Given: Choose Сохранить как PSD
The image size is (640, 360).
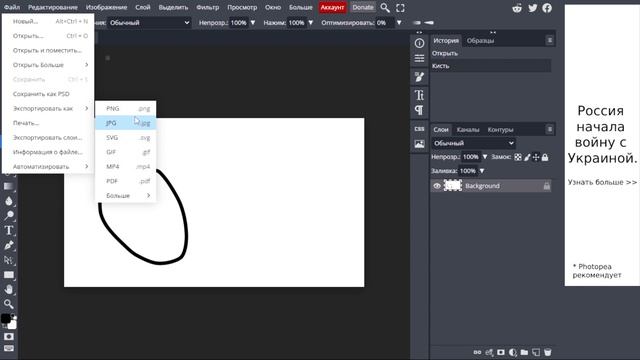Looking at the screenshot, I should click(x=48, y=94).
